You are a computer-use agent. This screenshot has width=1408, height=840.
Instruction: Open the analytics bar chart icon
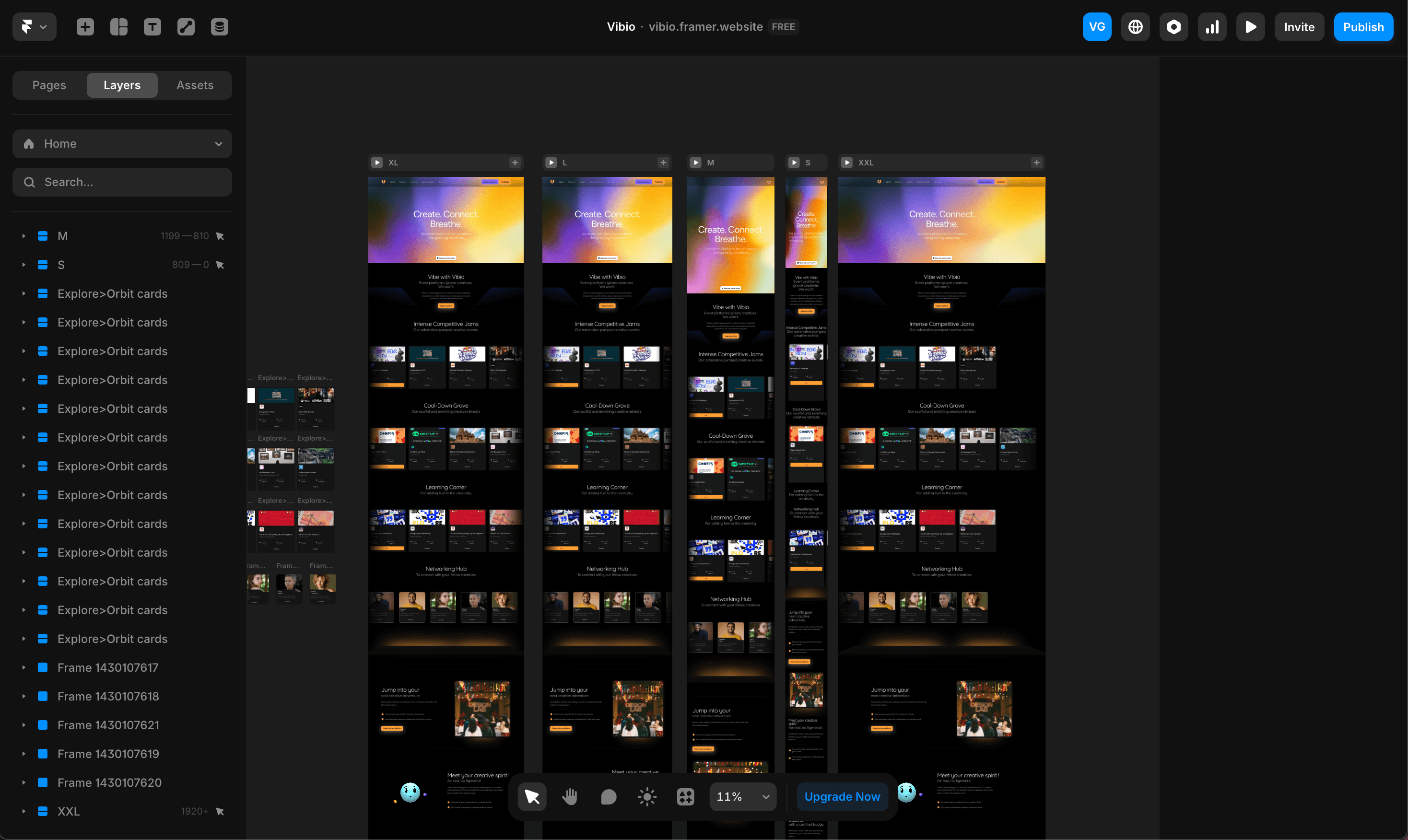point(1212,26)
